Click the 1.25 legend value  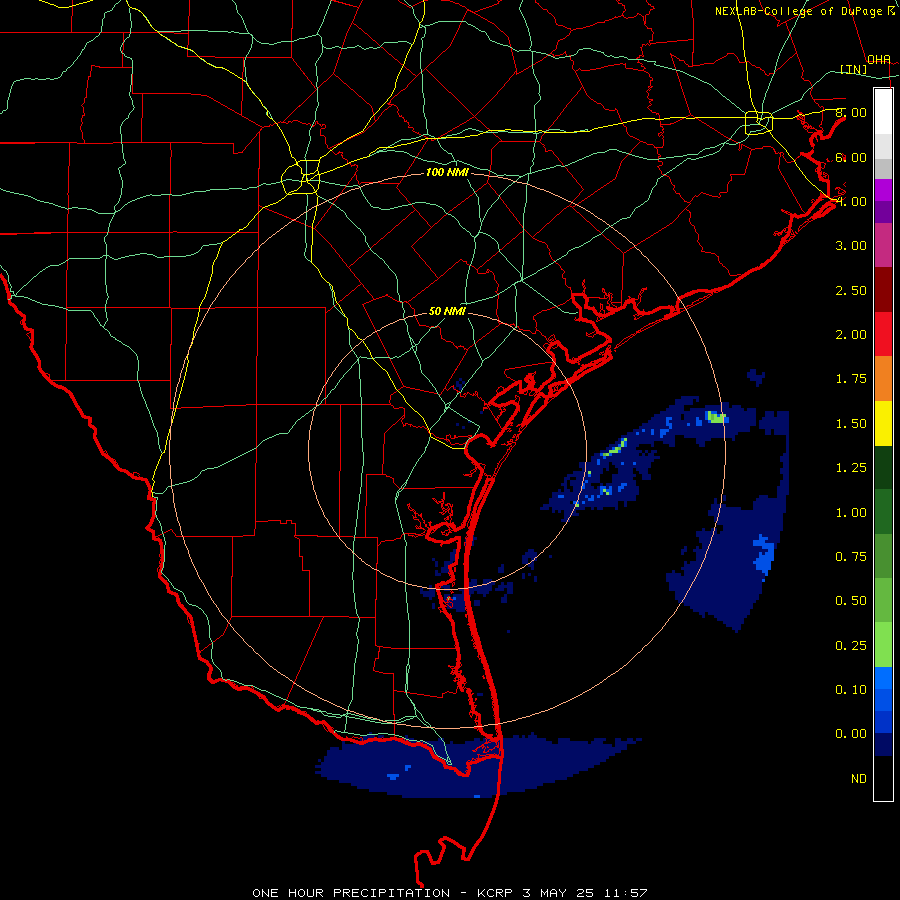click(x=851, y=468)
